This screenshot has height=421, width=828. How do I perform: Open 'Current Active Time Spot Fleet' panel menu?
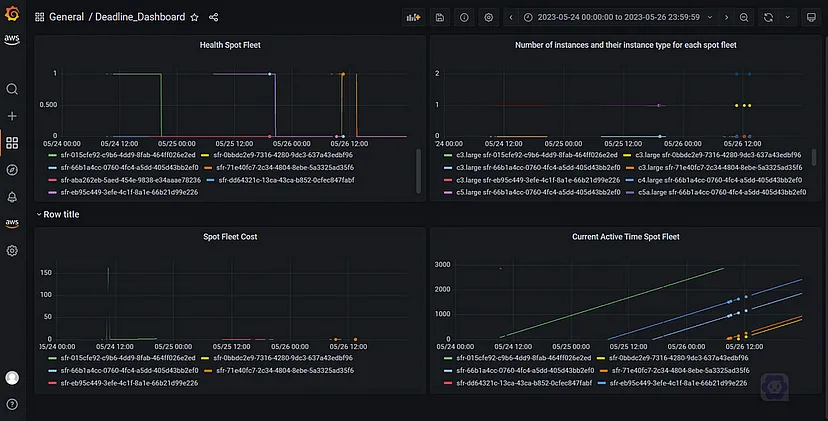pos(625,237)
